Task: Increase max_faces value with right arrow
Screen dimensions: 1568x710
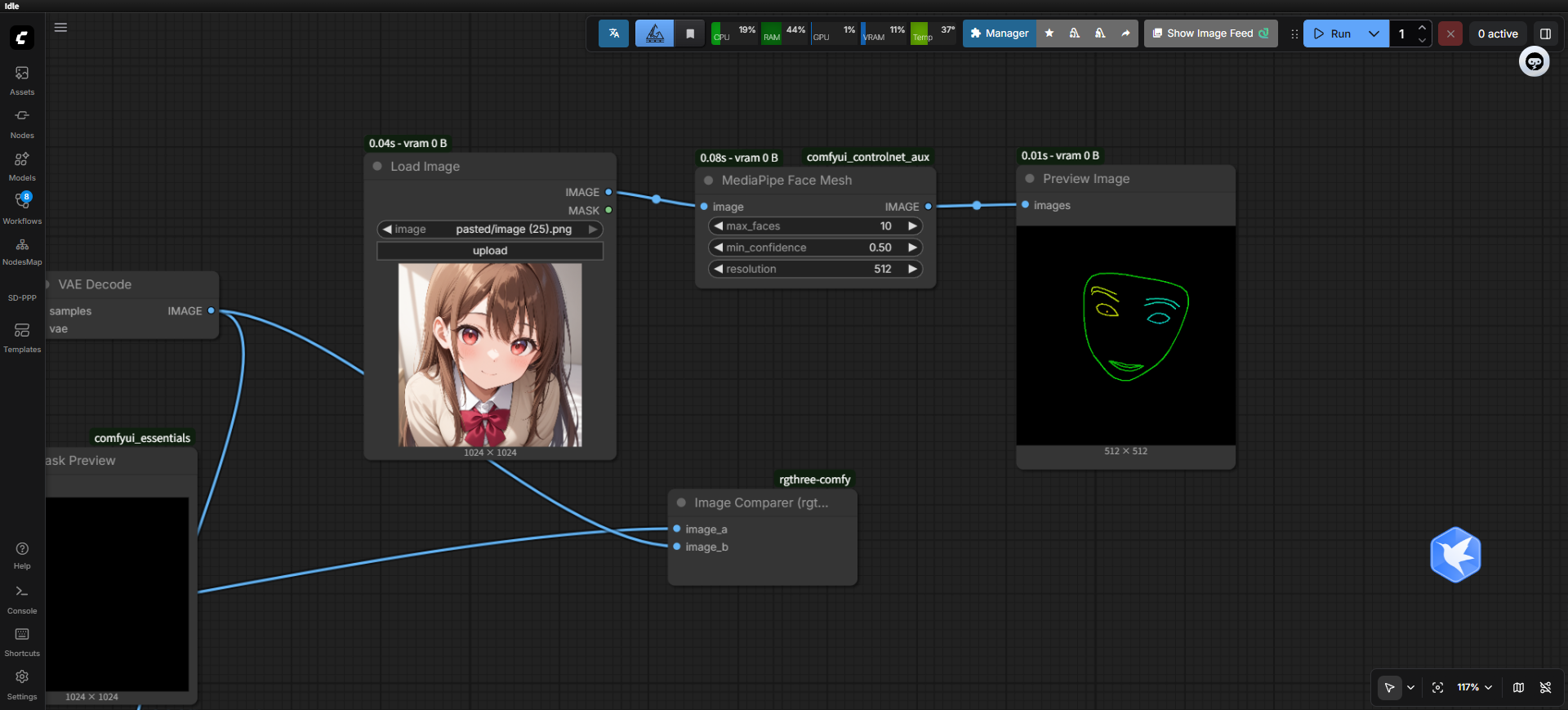Action: [912, 226]
